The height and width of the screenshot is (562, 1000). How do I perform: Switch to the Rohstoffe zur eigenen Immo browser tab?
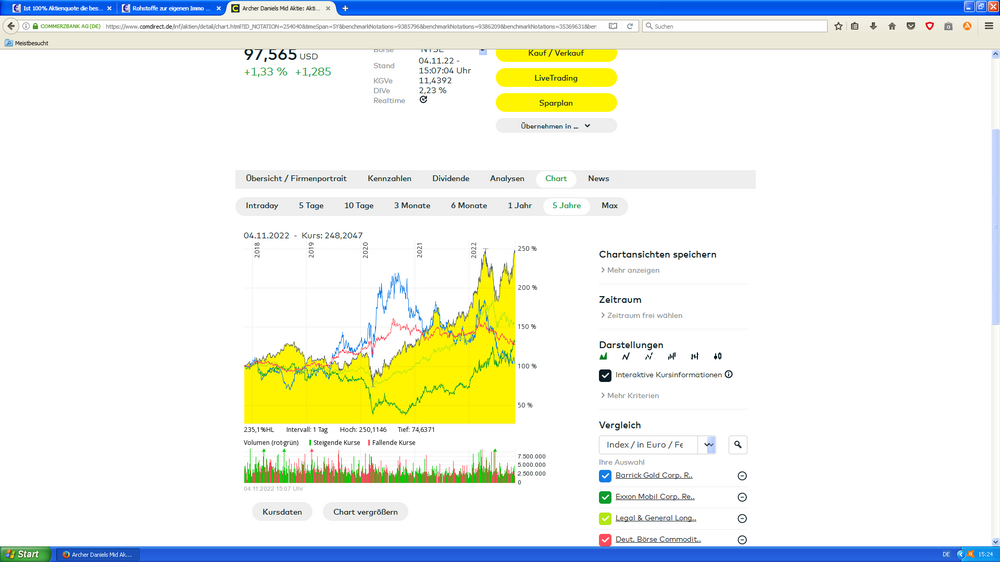point(171,8)
